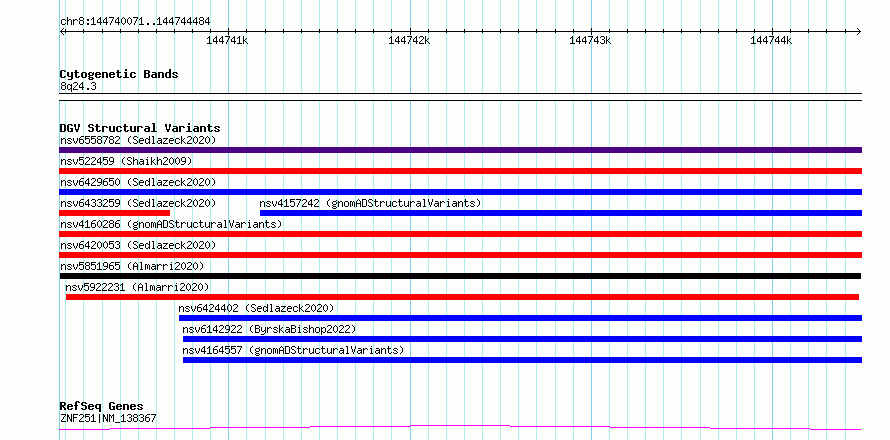Click the 144741k ruler tick label
The height and width of the screenshot is (440, 890).
click(227, 40)
